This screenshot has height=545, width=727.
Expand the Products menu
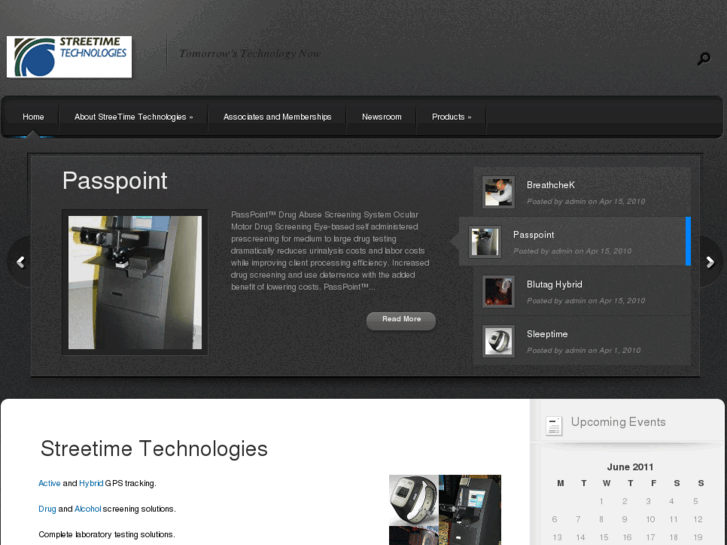[452, 117]
